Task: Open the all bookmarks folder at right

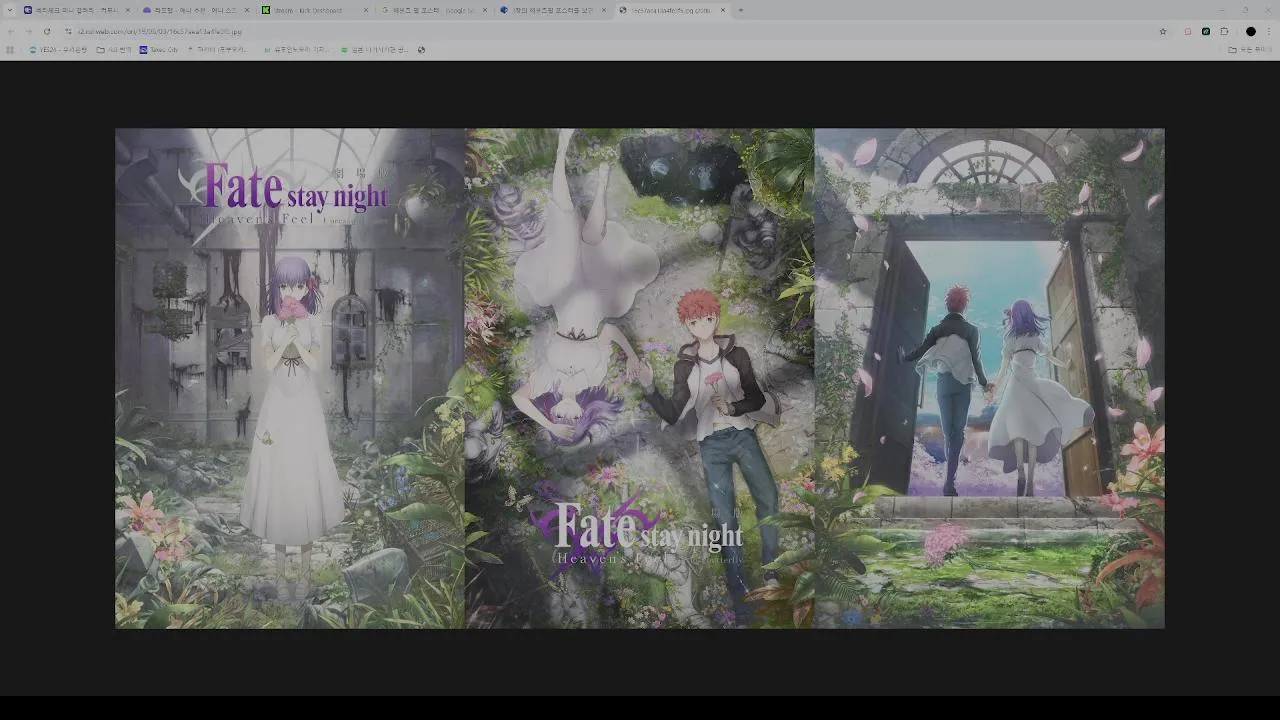Action: pyautogui.click(x=1250, y=49)
